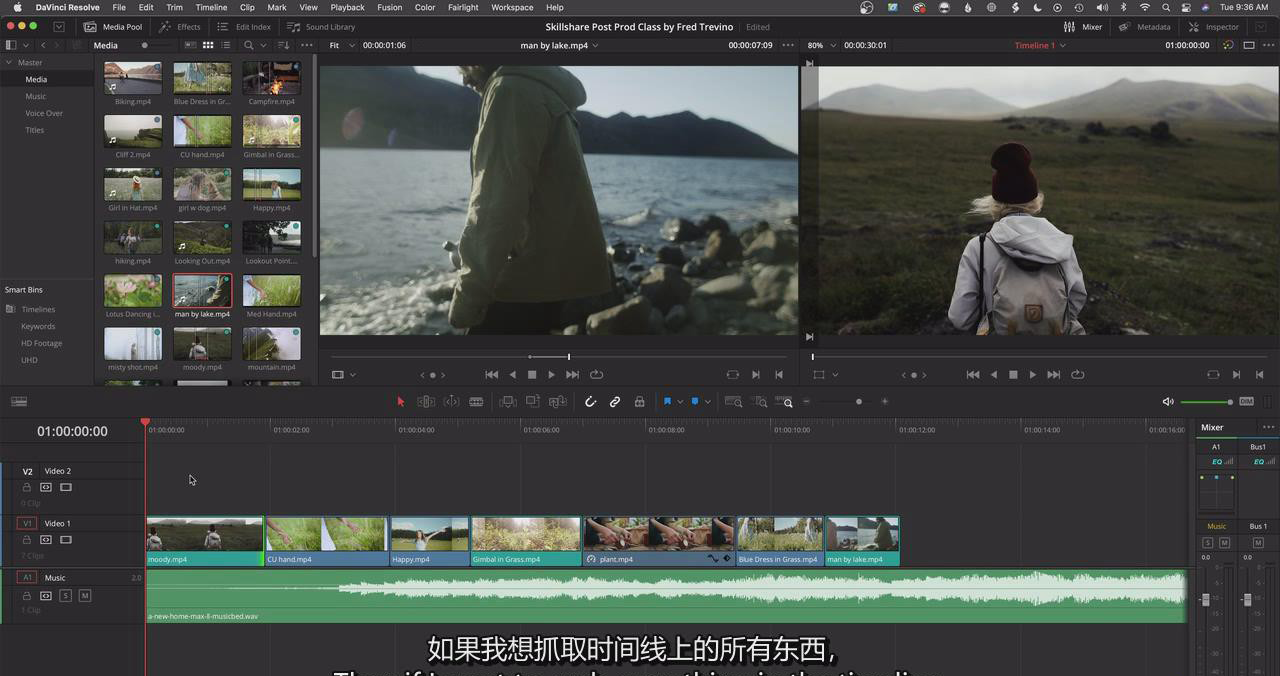The width and height of the screenshot is (1280, 676).
Task: Open the Metadata panel button
Action: 1145,27
